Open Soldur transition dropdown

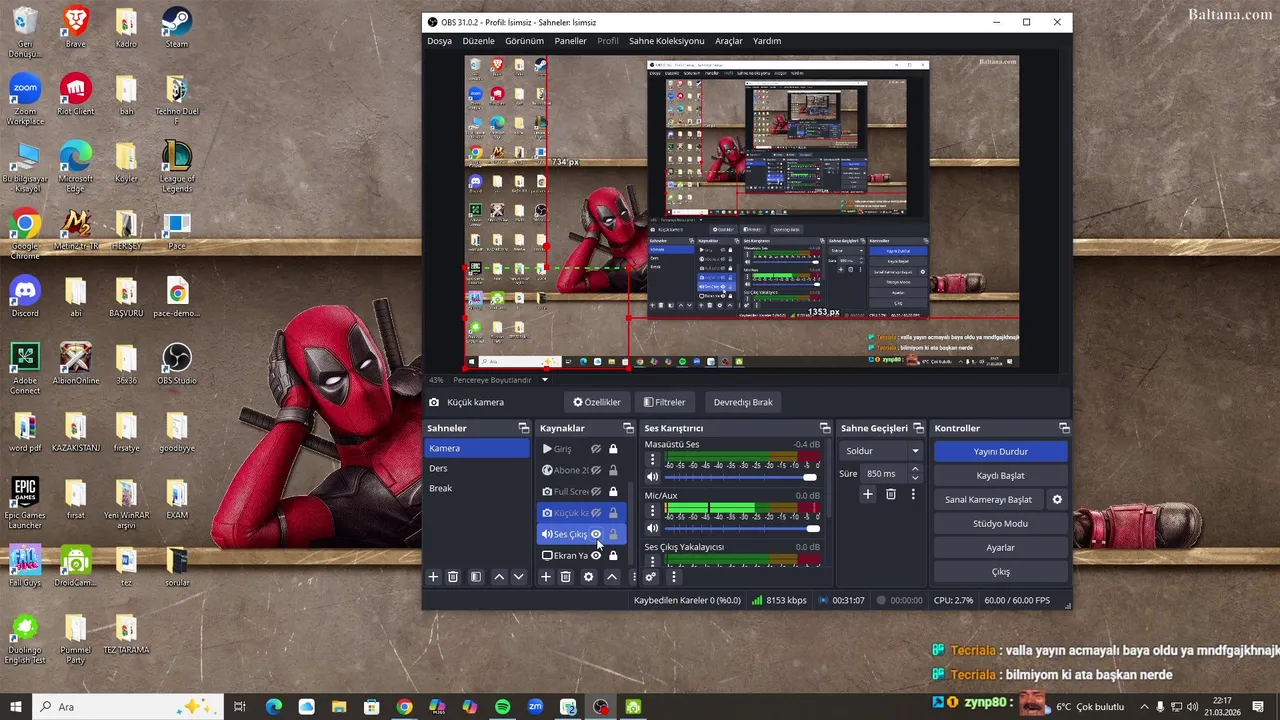[x=880, y=451]
